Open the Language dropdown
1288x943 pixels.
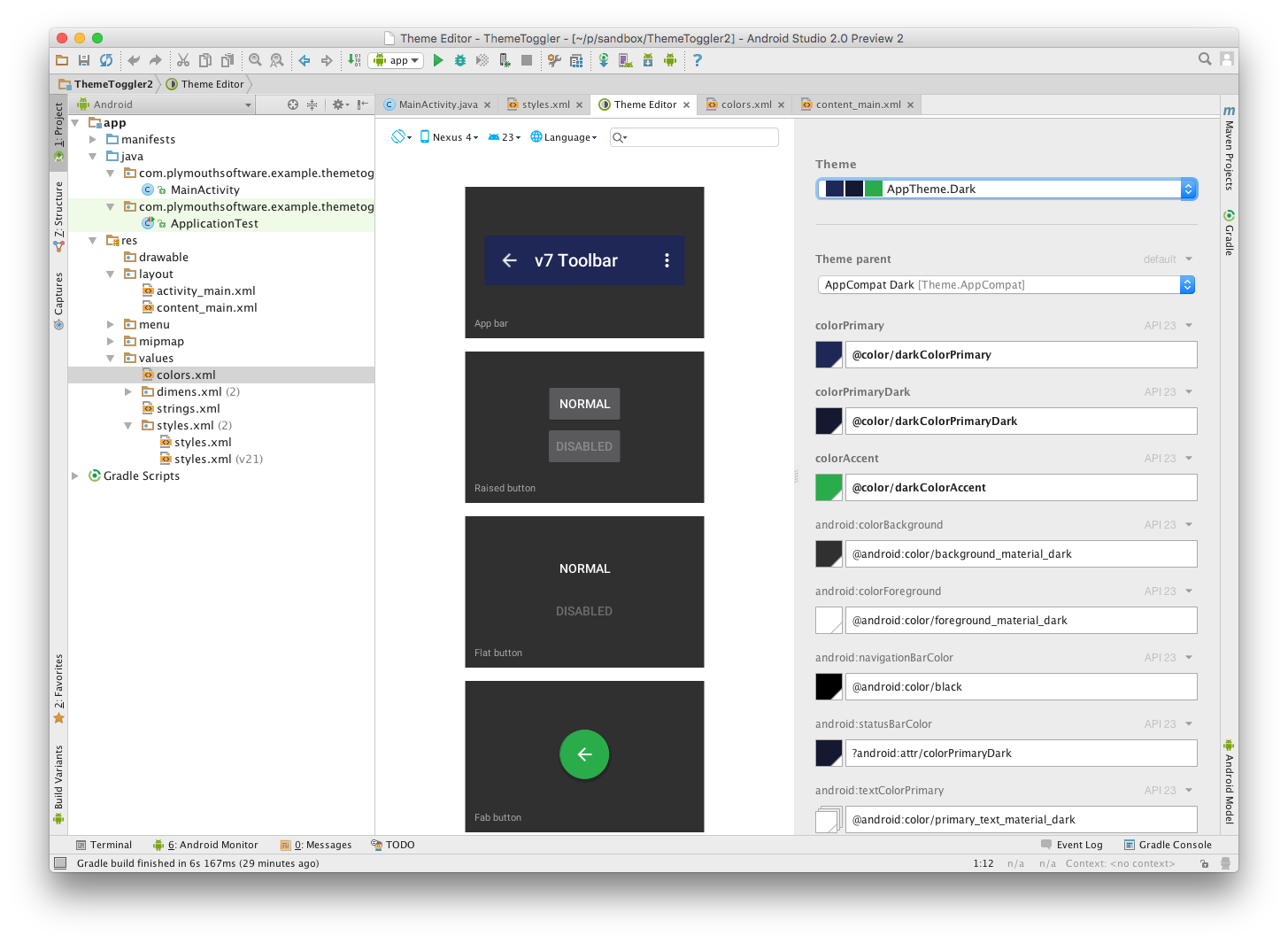click(x=564, y=137)
